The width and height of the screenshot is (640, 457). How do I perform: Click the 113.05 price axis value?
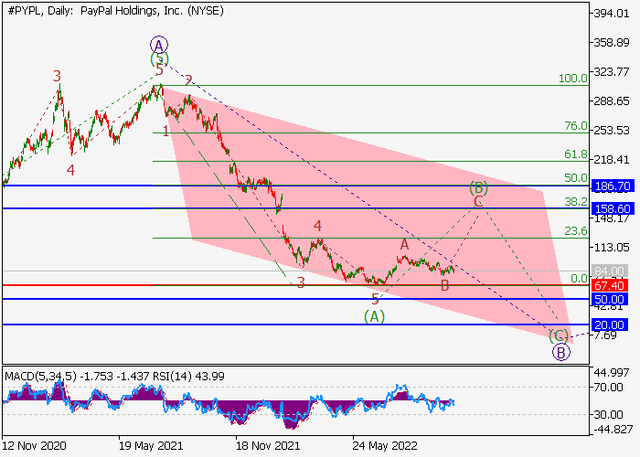click(x=612, y=247)
